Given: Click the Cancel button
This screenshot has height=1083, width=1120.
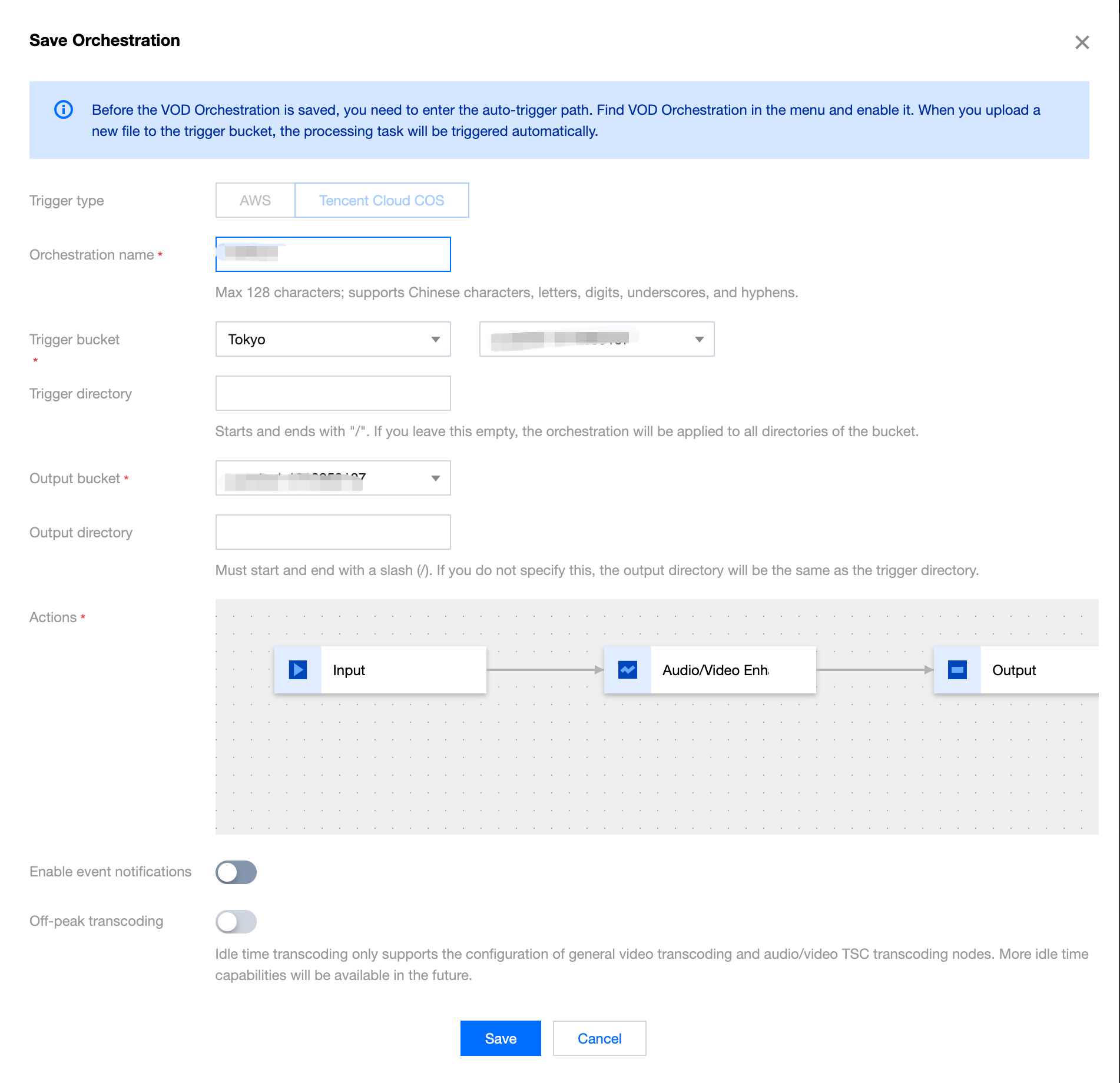Looking at the screenshot, I should tap(599, 1039).
